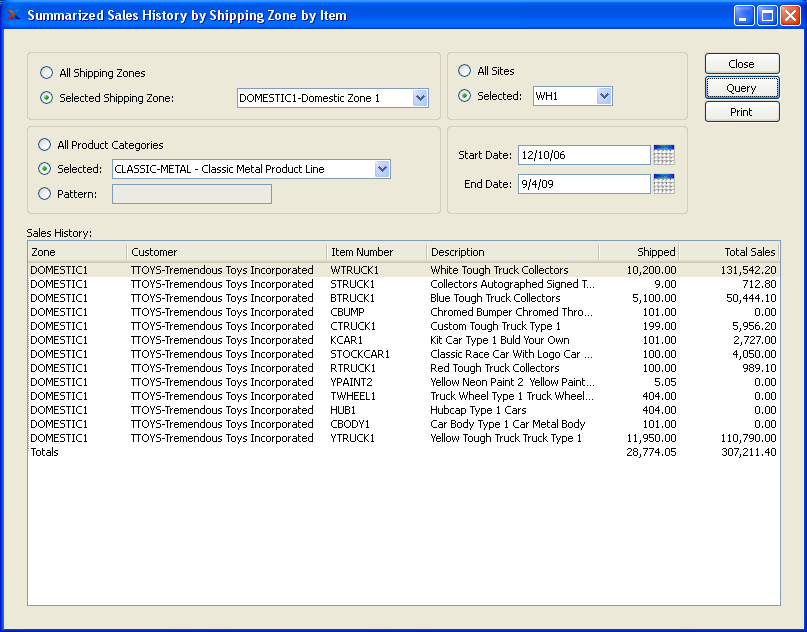Open the Start Date calendar picker
This screenshot has width=807, height=632.
(663, 155)
